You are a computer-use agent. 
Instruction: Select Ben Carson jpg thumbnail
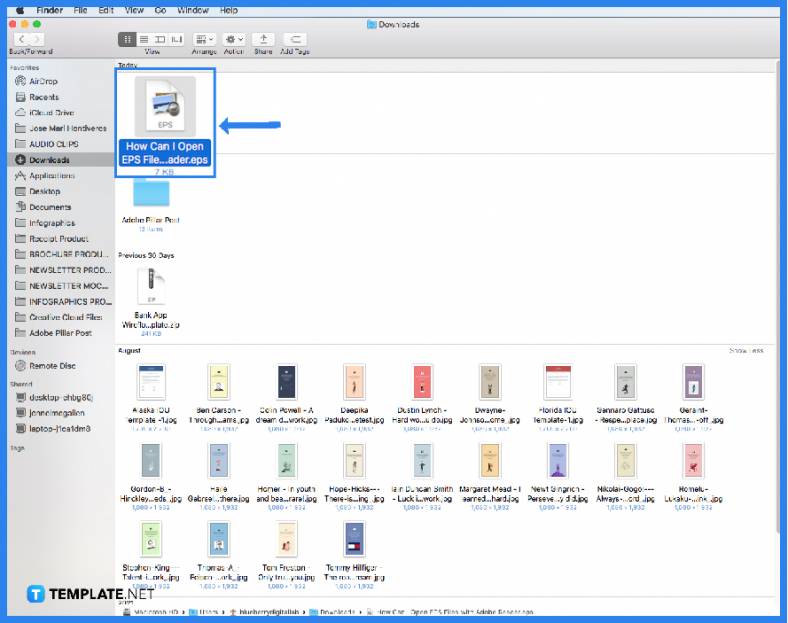coord(219,382)
